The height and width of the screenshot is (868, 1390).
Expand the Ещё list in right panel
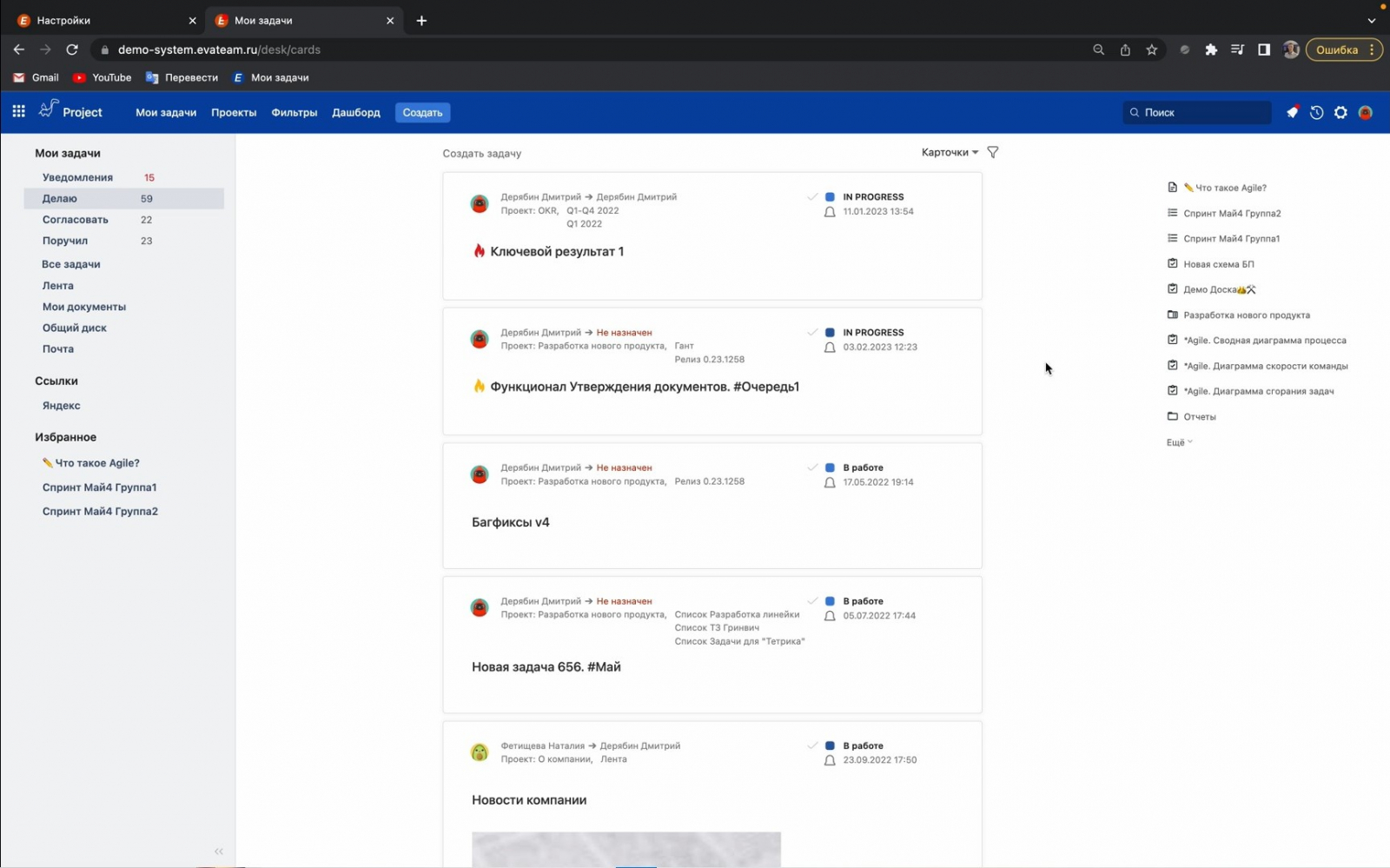[1179, 442]
